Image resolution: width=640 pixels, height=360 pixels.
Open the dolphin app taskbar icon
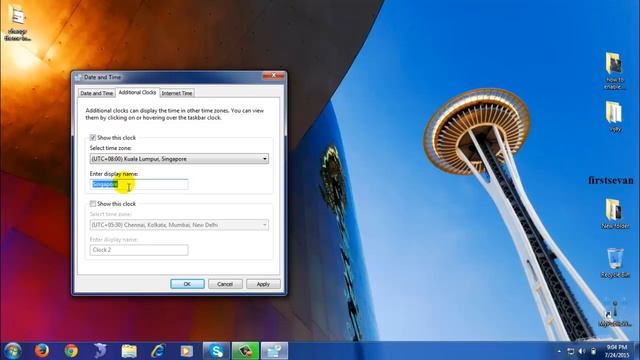click(x=100, y=351)
